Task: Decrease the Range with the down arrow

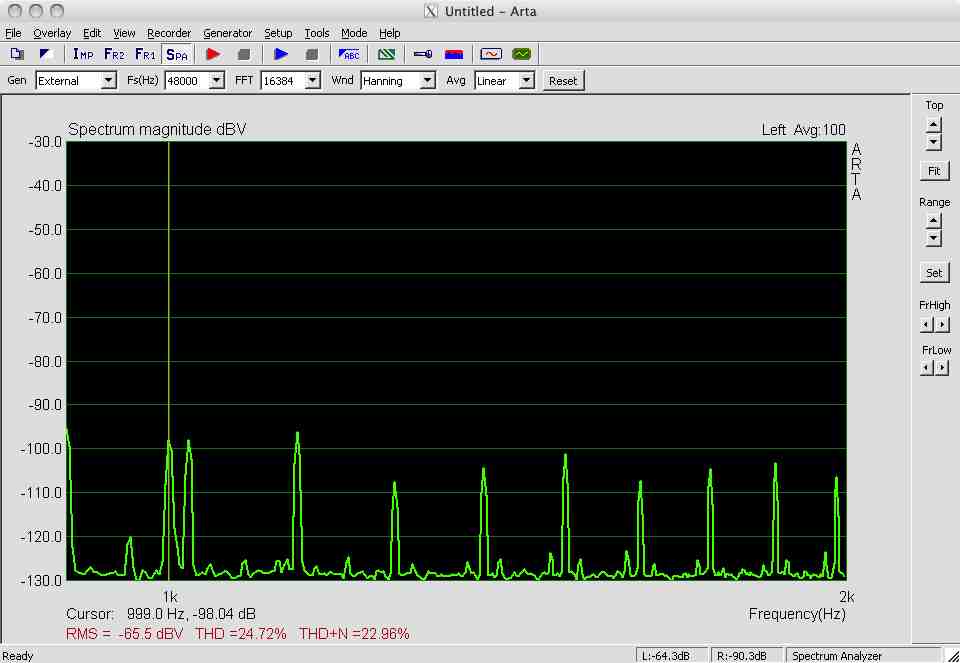Action: (934, 238)
